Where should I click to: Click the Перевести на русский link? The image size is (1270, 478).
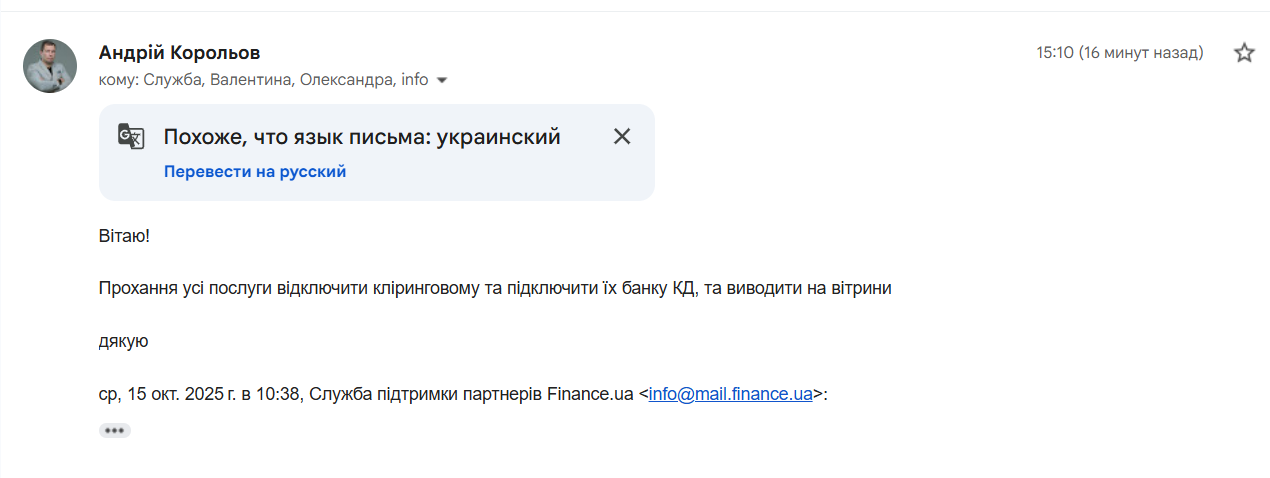coord(255,172)
